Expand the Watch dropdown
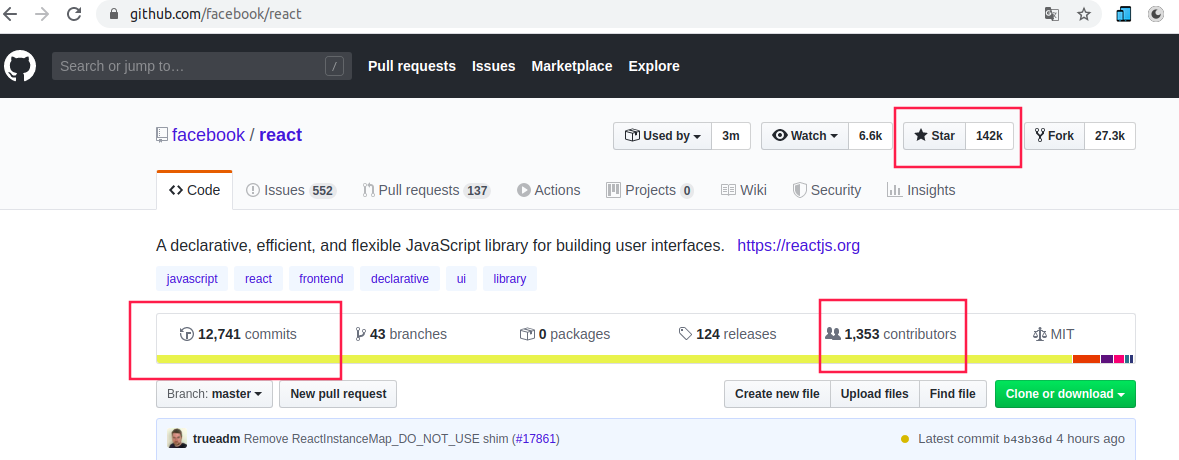The width and height of the screenshot is (1179, 460). click(x=805, y=136)
